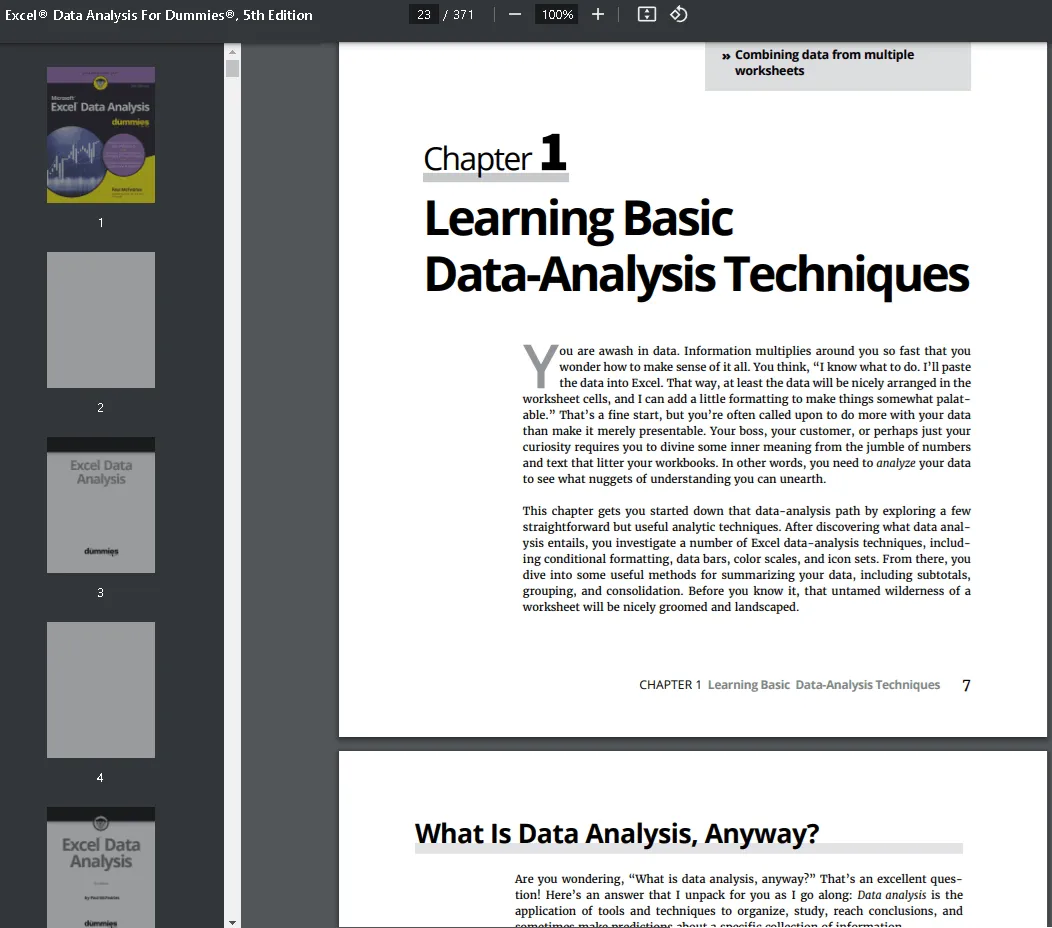Click the 100% zoom level field
1052x928 pixels.
click(556, 15)
